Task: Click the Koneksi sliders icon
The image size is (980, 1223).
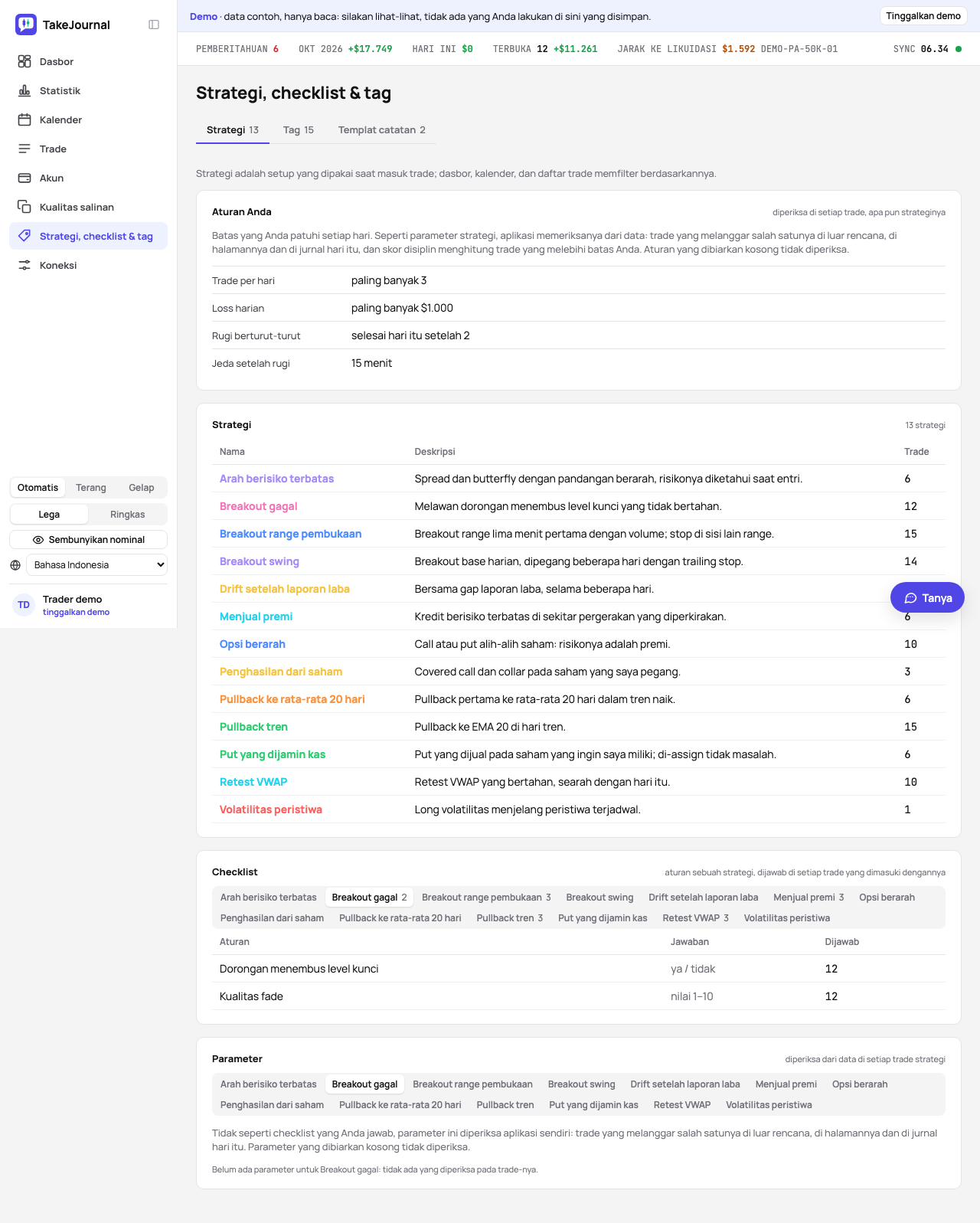Action: 24,265
